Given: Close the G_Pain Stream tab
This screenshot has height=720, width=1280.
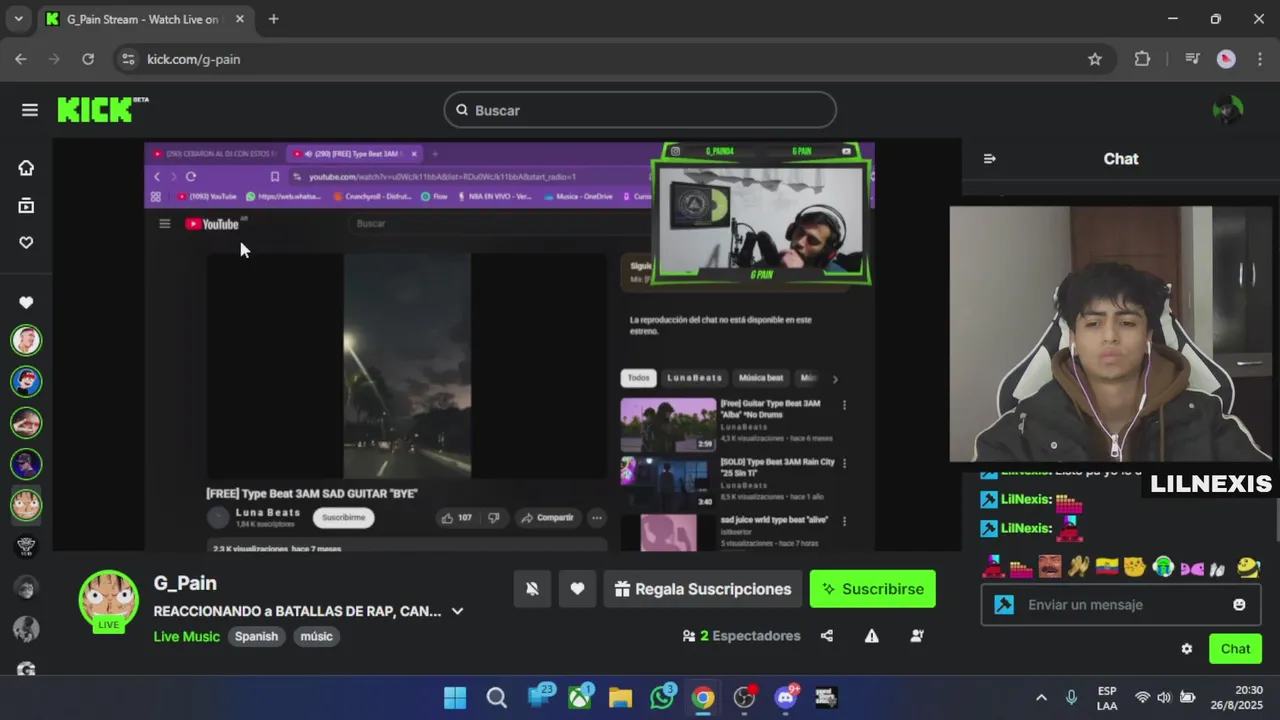Looking at the screenshot, I should 240,19.
